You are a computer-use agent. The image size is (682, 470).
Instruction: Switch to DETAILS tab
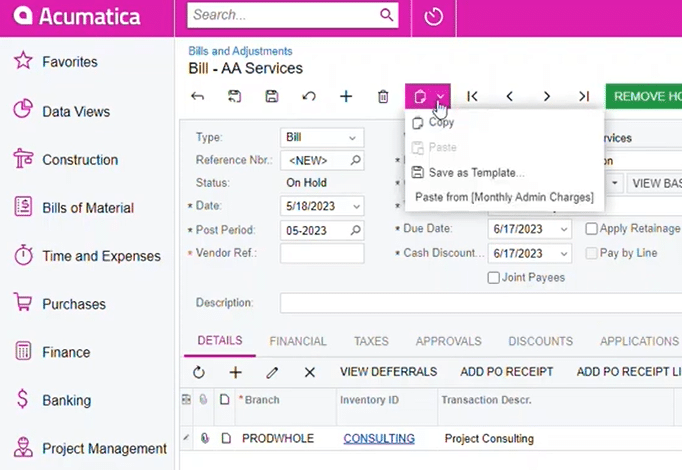[x=220, y=340]
